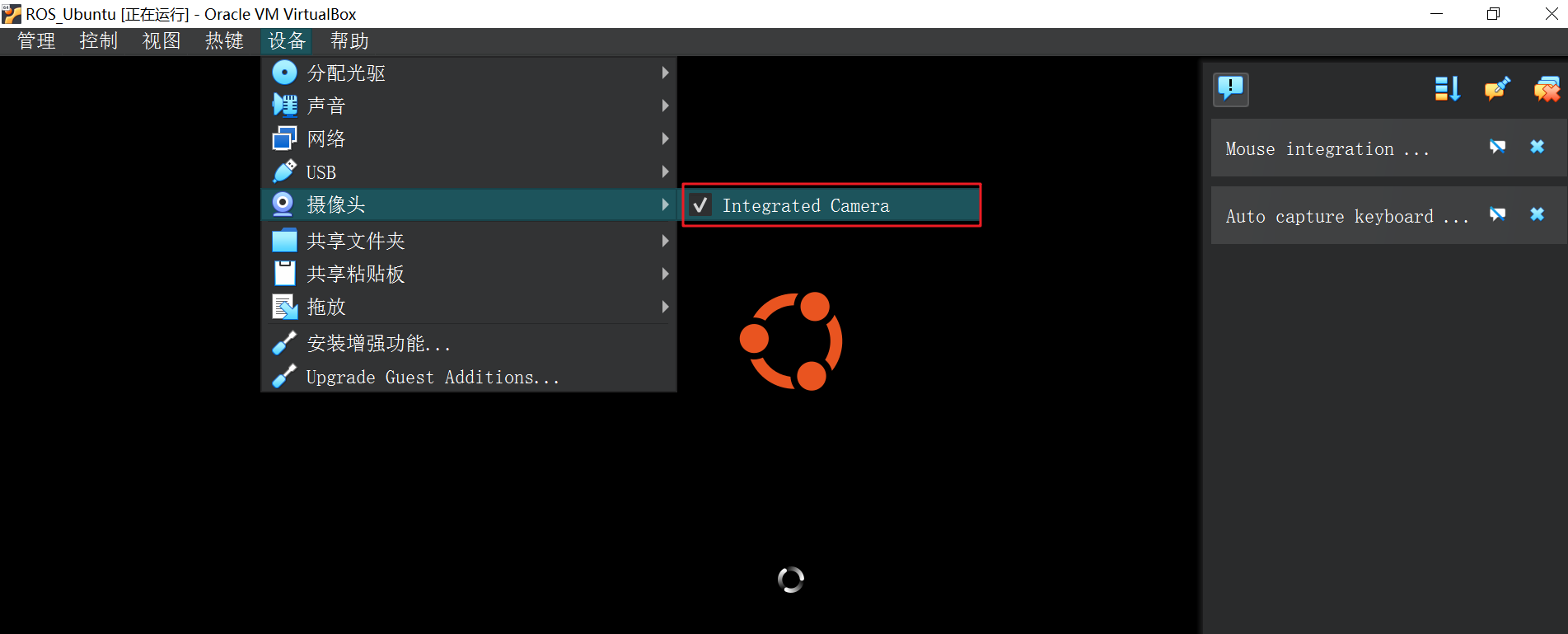Toggle the notification center speech-bubble button

point(1230,89)
